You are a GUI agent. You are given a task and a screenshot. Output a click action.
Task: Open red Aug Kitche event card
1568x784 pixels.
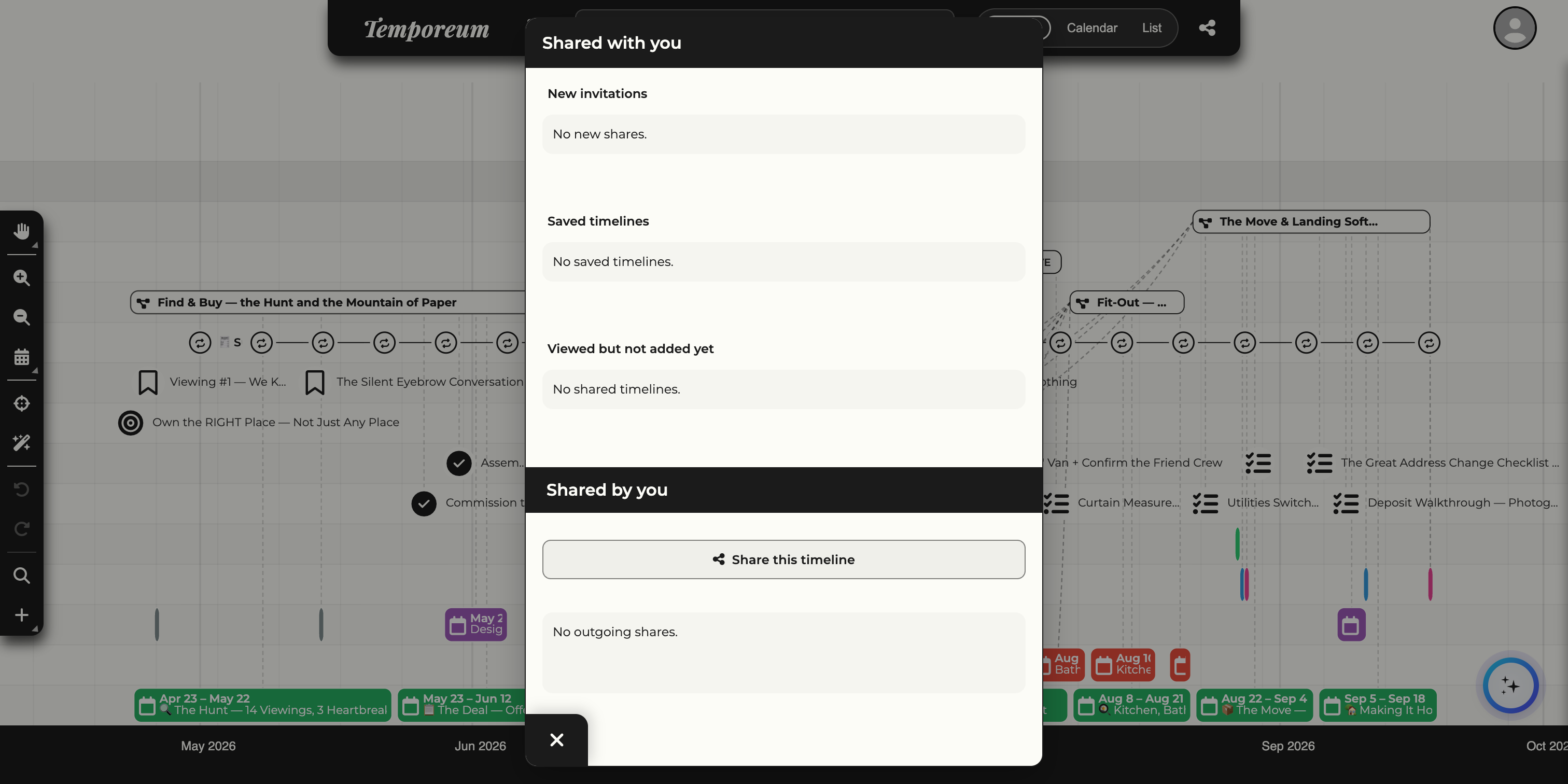point(1123,665)
